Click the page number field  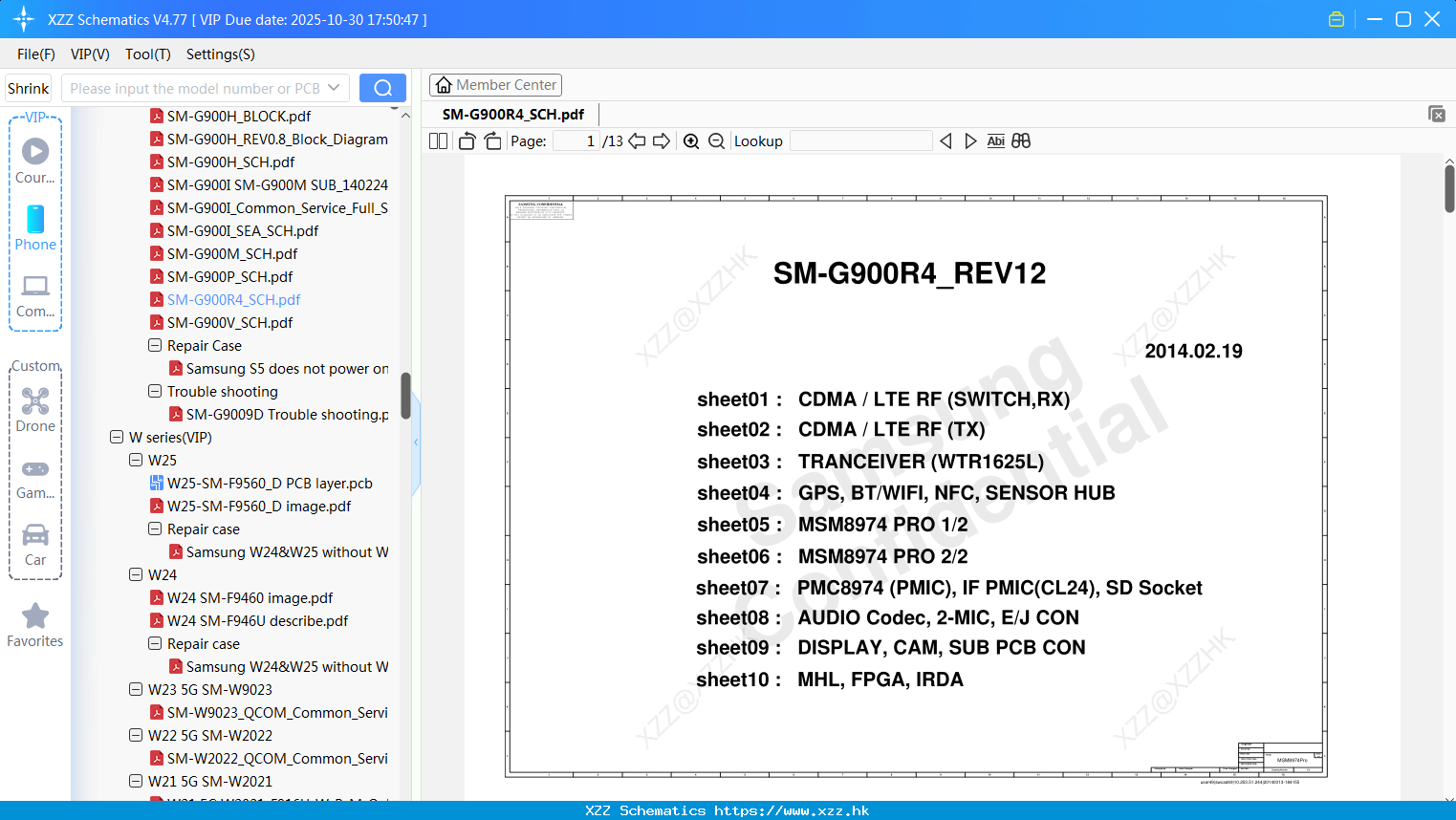(x=576, y=140)
